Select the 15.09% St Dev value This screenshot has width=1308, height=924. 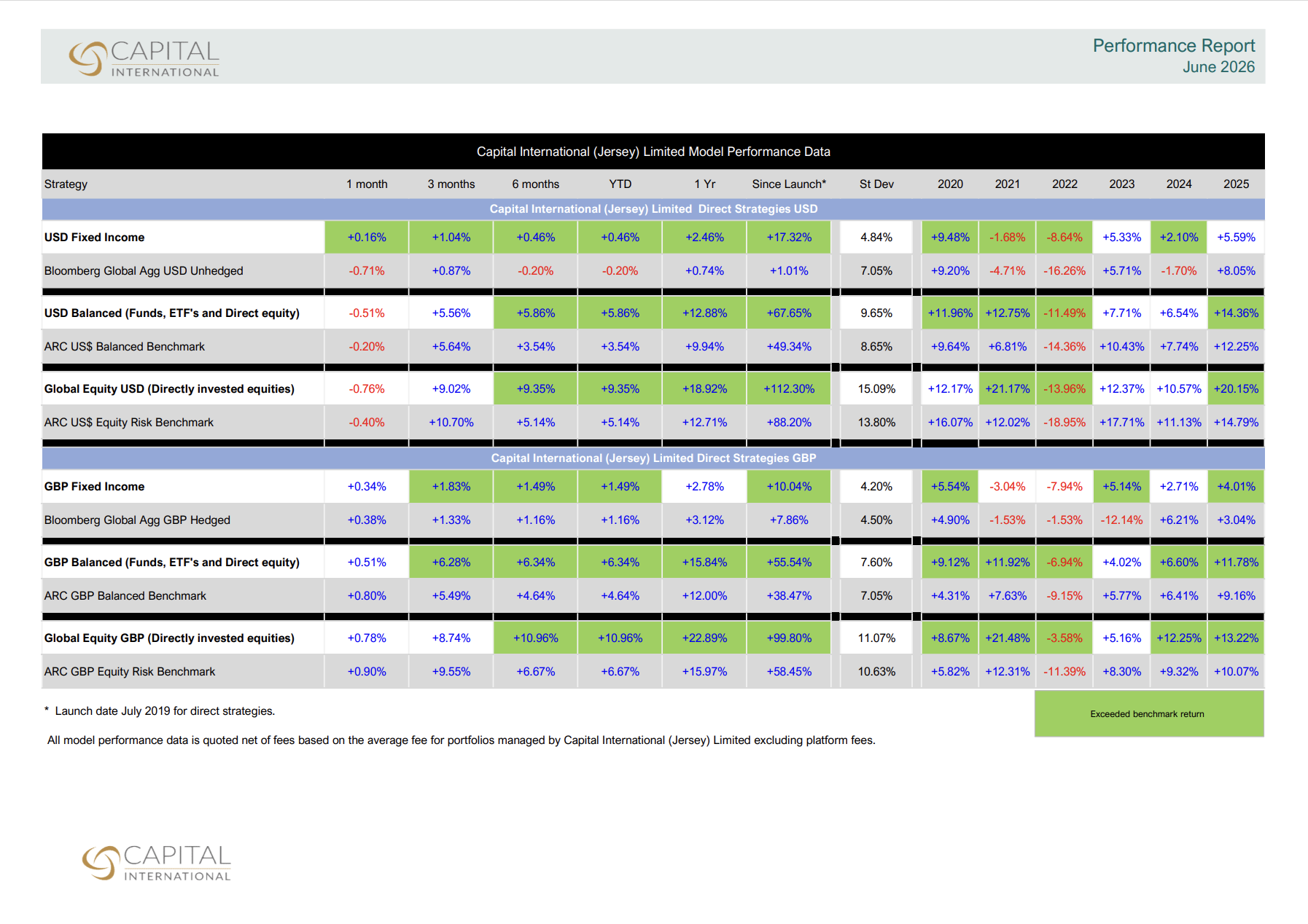[x=876, y=389]
